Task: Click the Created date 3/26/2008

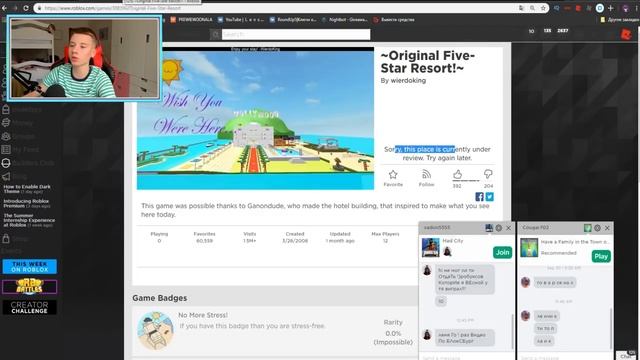Action: click(295, 241)
